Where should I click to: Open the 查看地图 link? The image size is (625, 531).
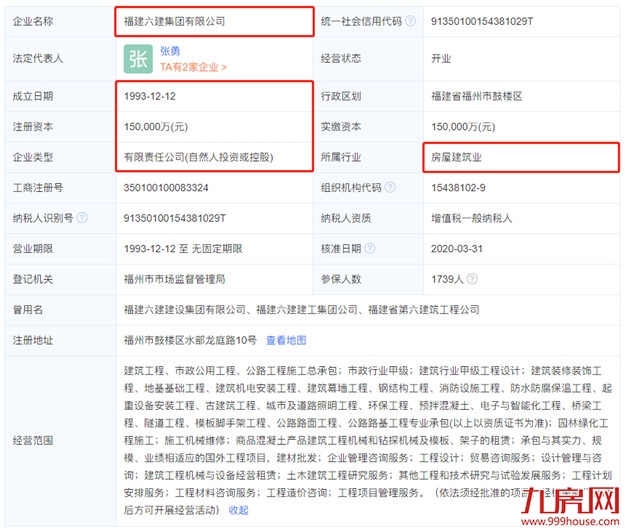tap(286, 340)
